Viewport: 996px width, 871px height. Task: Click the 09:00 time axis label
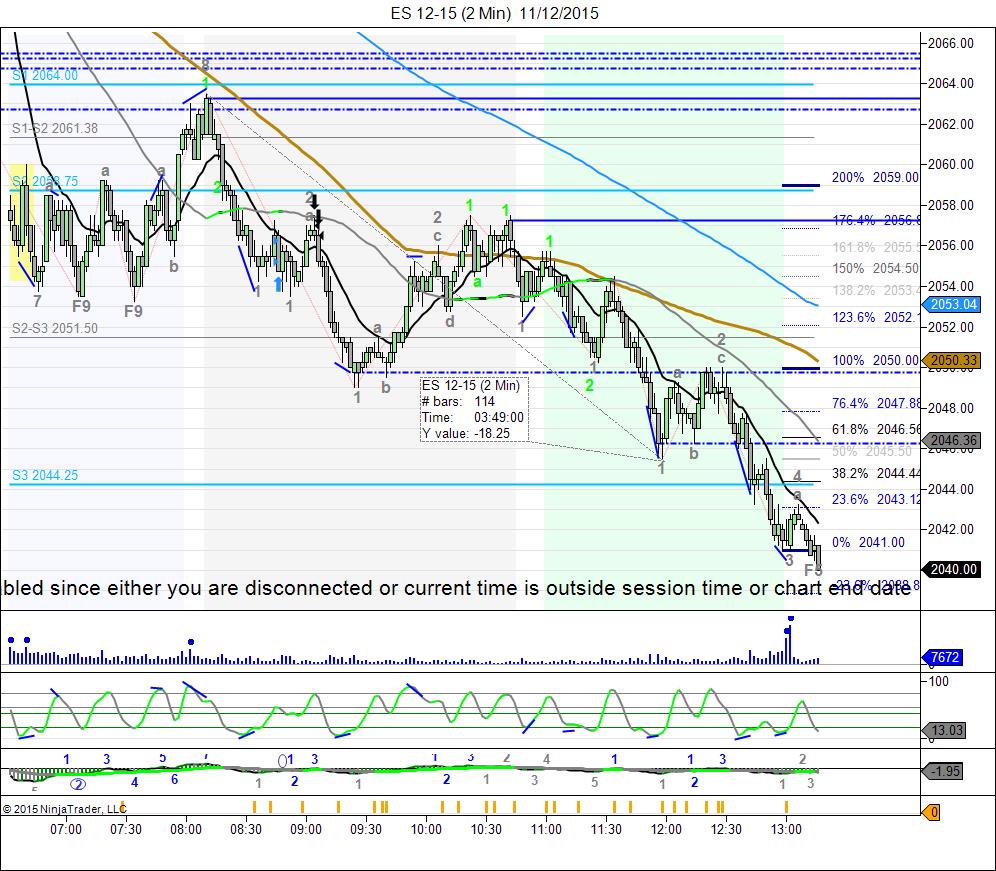pos(306,829)
